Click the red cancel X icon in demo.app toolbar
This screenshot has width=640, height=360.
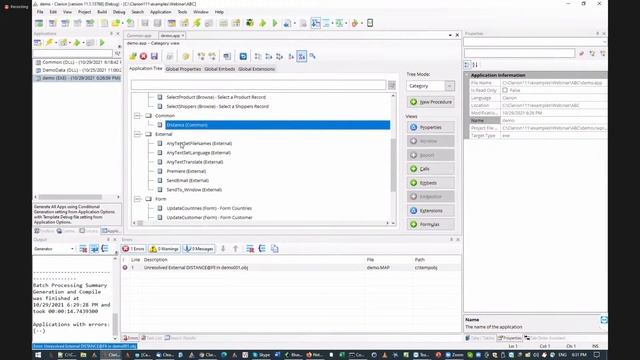tap(143, 56)
